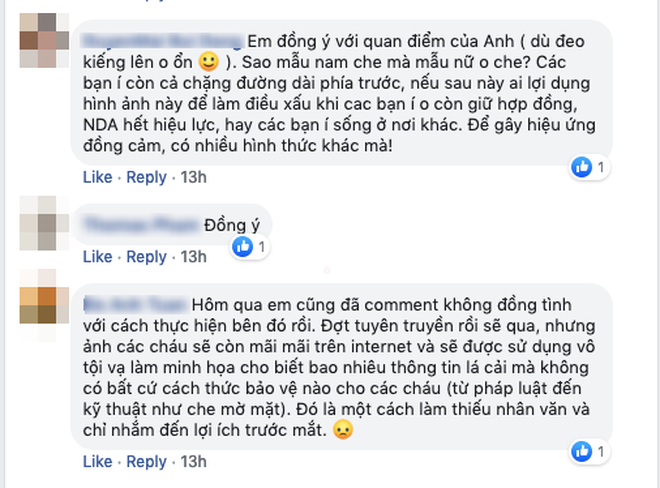Like the comment starting "Em đồng ý với quan điểm"
This screenshot has height=488, width=660.
[97, 178]
